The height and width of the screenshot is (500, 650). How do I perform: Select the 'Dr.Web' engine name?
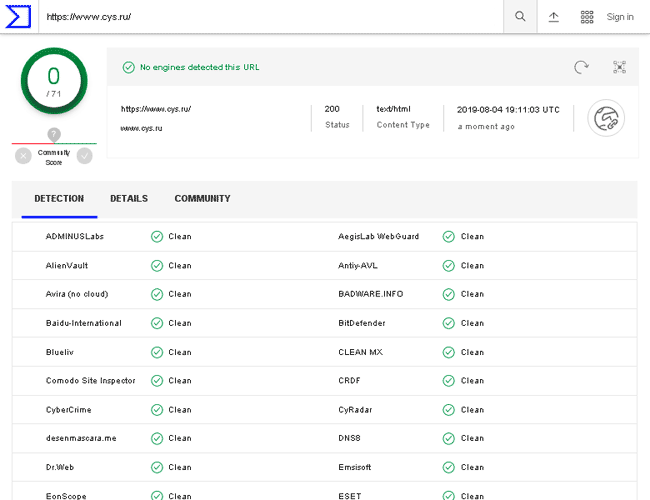60,467
